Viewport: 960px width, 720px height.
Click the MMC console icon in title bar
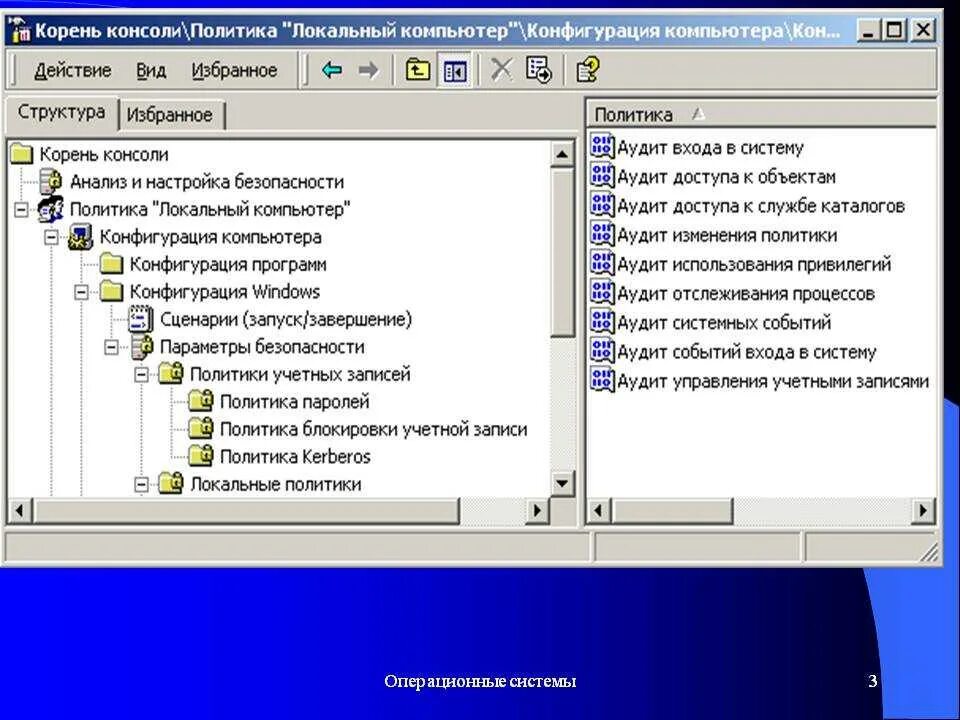coord(20,31)
